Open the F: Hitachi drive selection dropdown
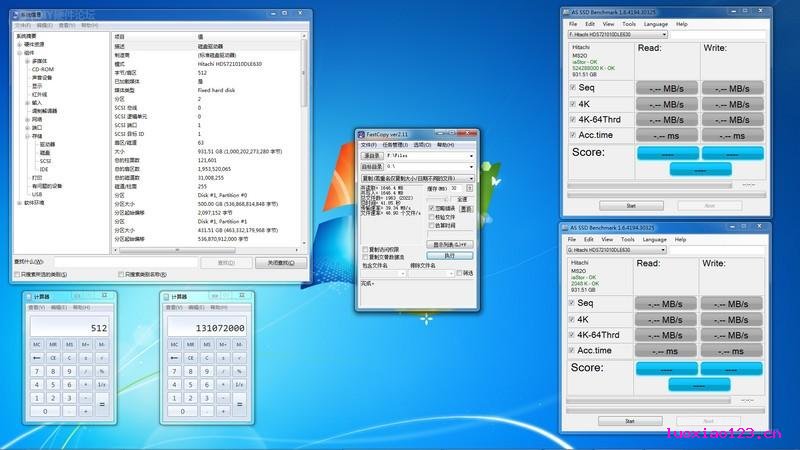800x450 pixels. [617, 35]
